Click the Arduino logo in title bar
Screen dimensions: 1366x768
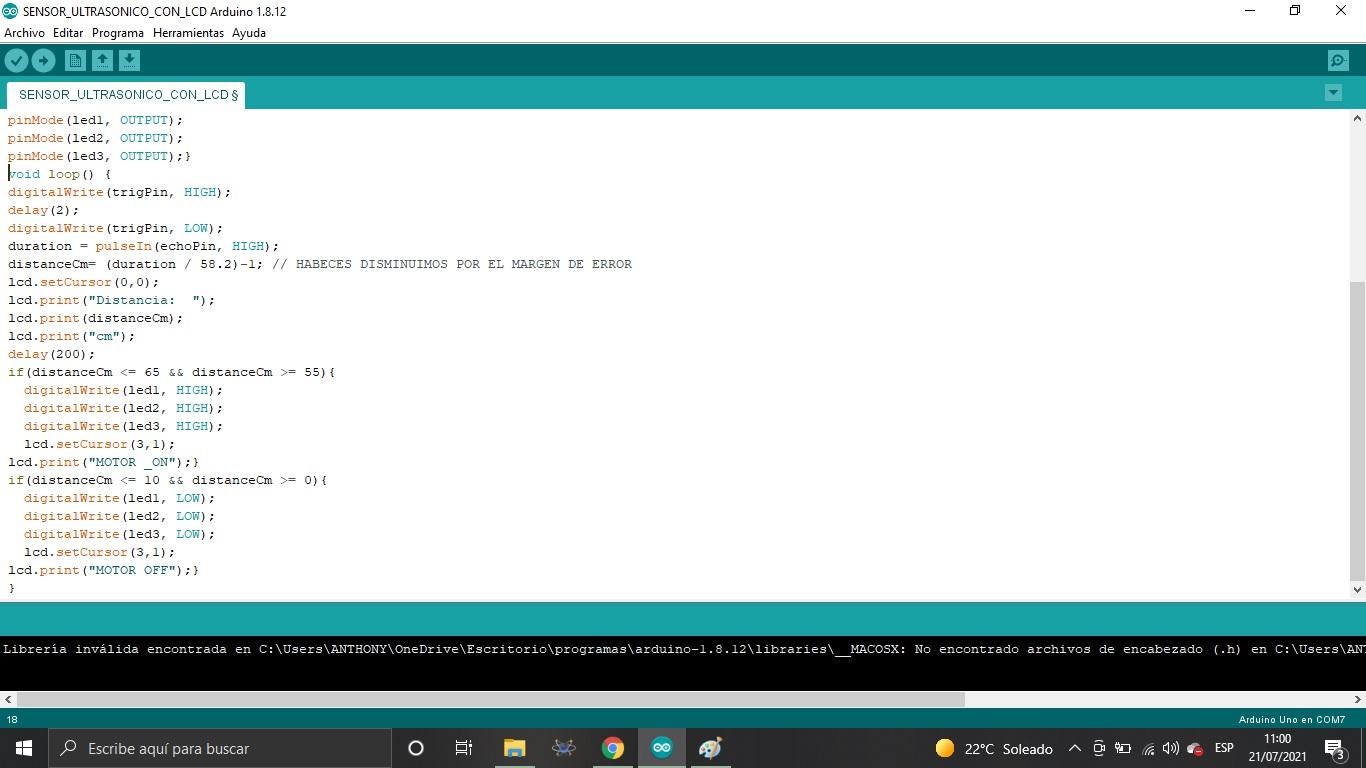[11, 11]
